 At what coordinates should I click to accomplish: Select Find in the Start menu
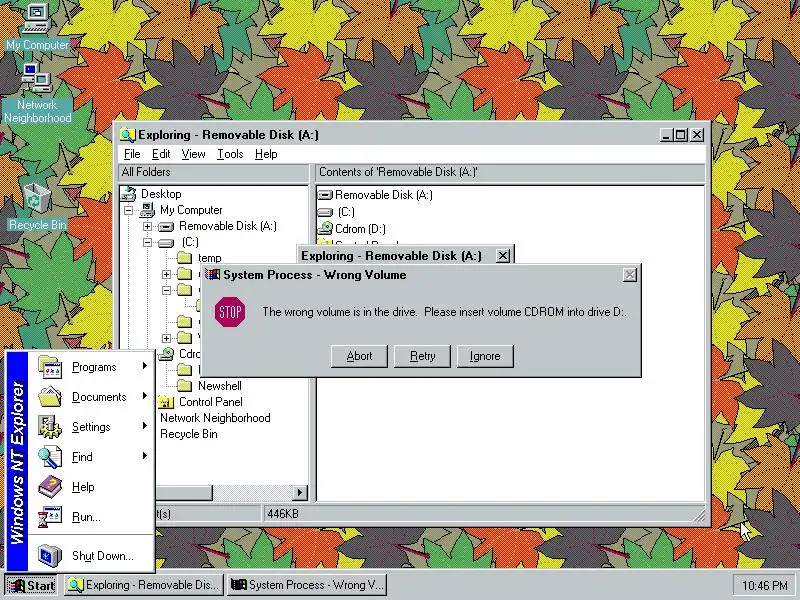coord(92,457)
